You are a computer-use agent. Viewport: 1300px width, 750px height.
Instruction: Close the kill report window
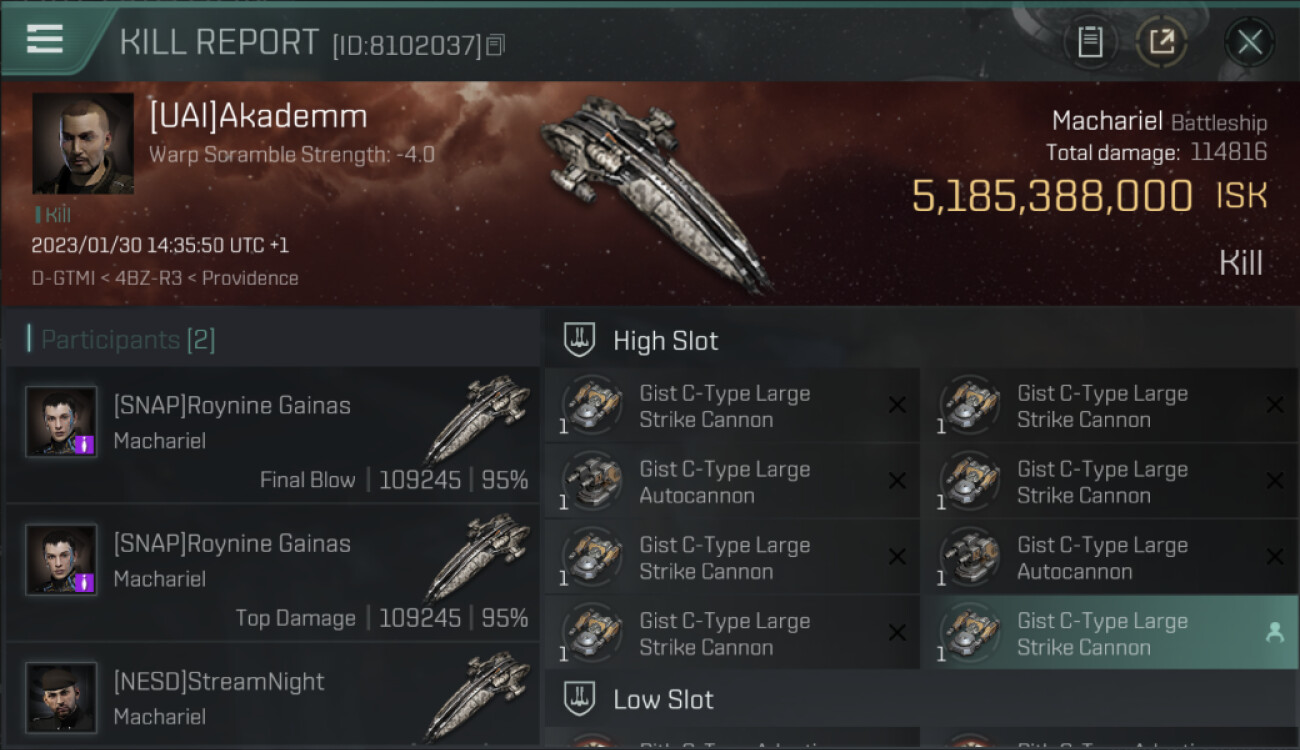pos(1249,42)
